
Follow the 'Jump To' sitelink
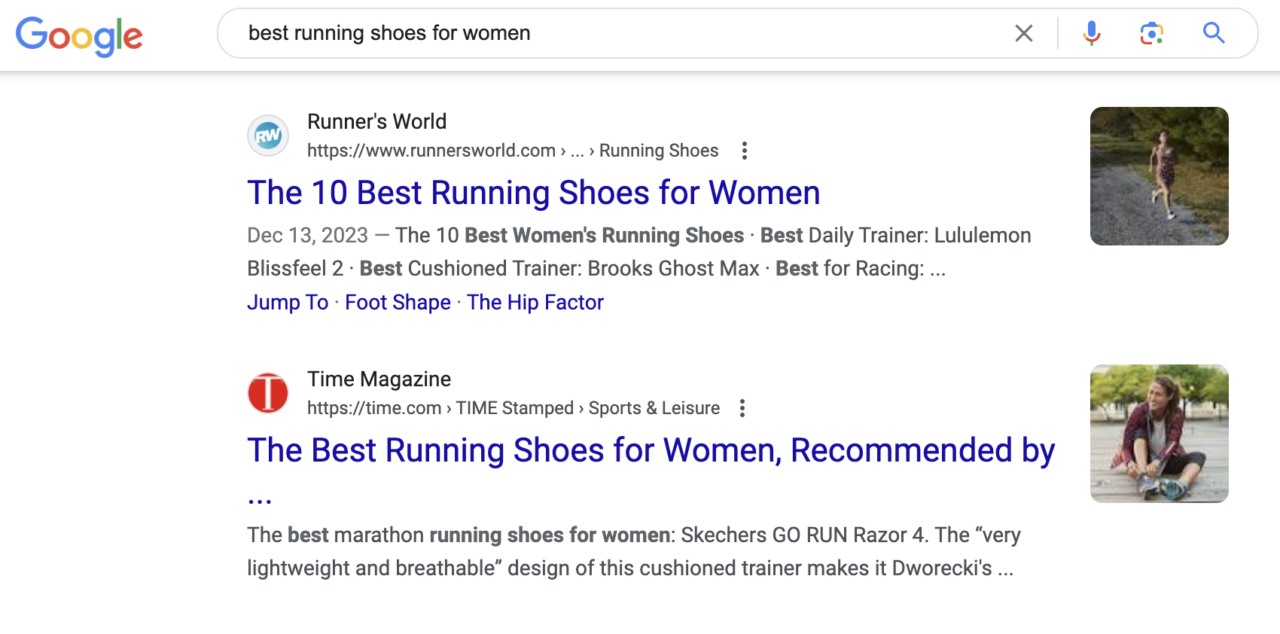[287, 302]
